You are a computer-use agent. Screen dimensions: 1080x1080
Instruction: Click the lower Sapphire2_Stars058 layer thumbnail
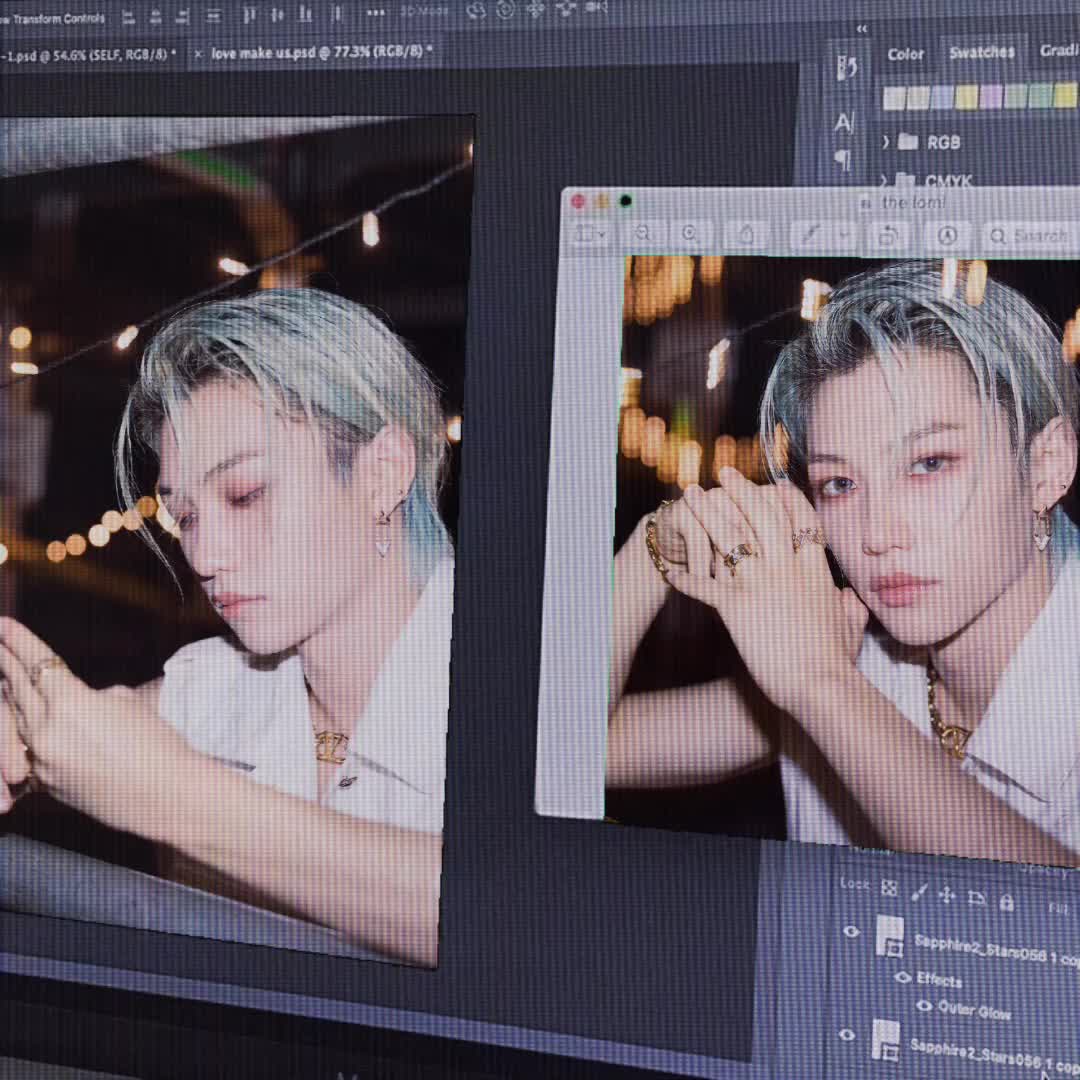click(886, 1040)
